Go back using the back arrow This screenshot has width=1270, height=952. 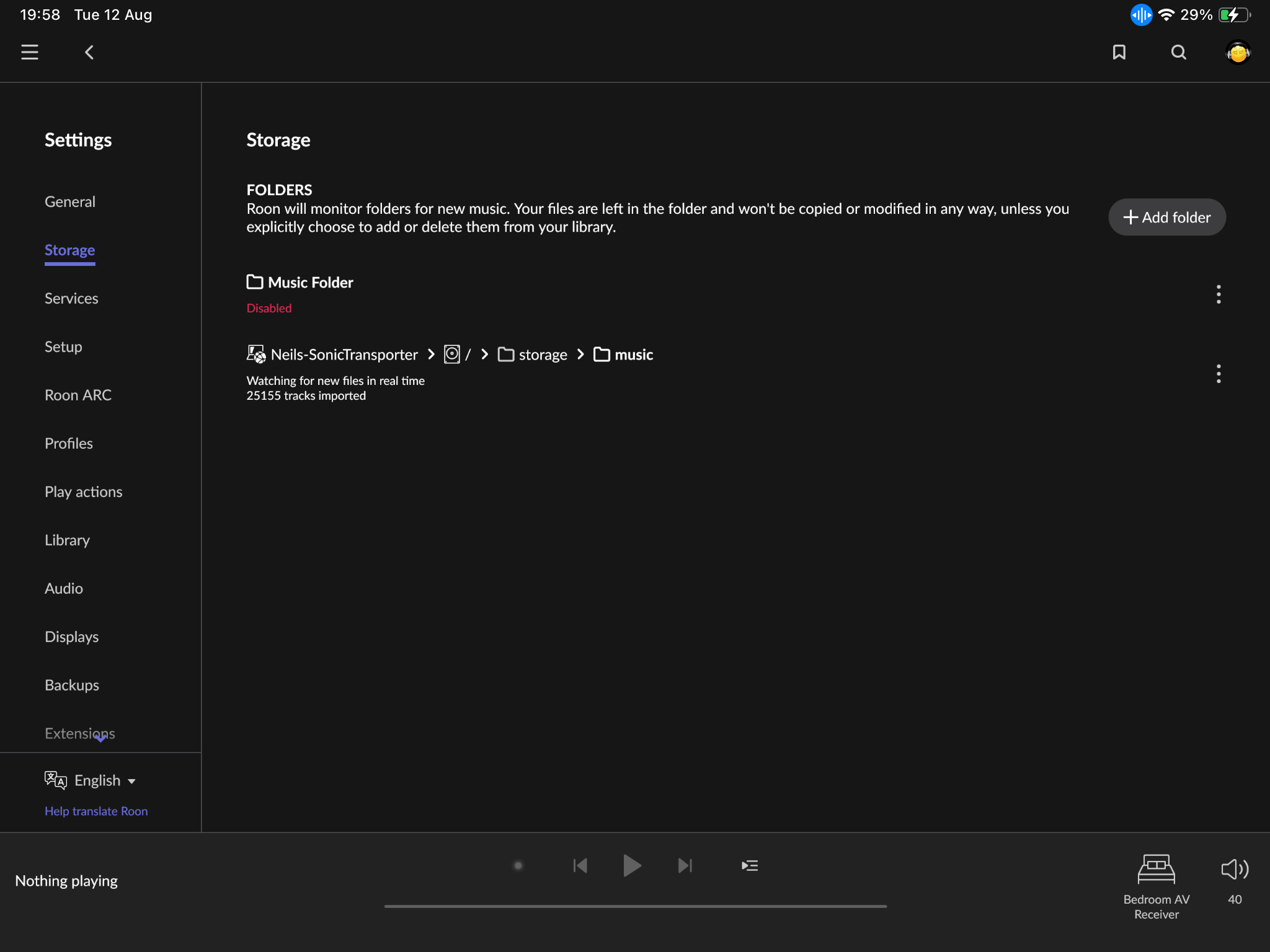89,52
